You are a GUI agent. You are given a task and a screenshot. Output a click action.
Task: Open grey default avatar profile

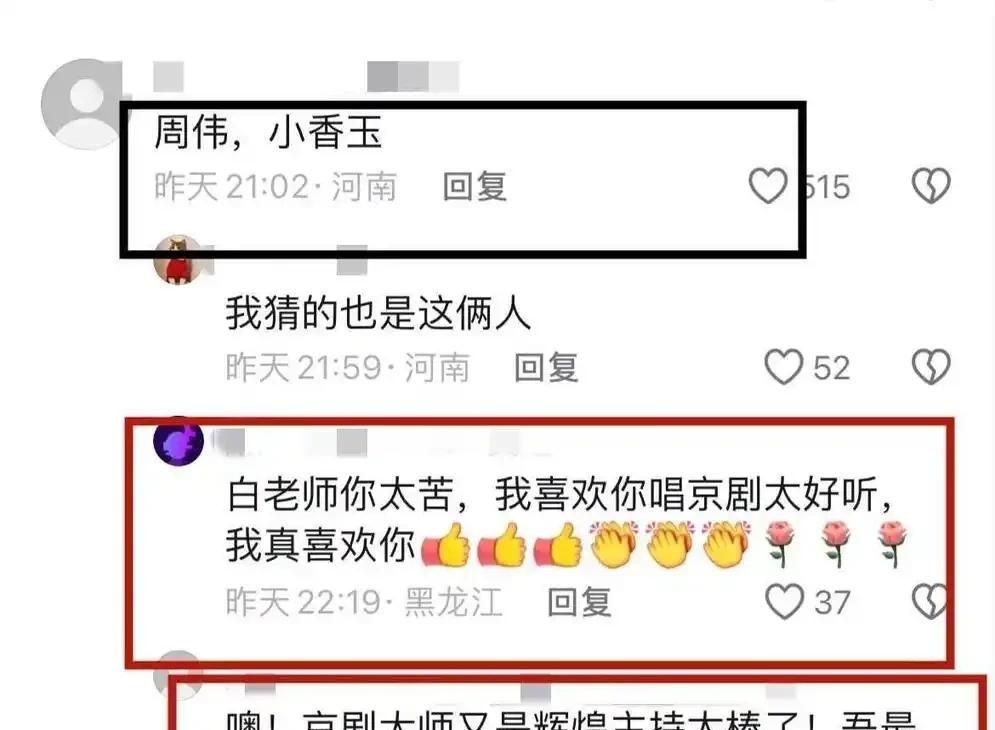pyautogui.click(x=82, y=103)
